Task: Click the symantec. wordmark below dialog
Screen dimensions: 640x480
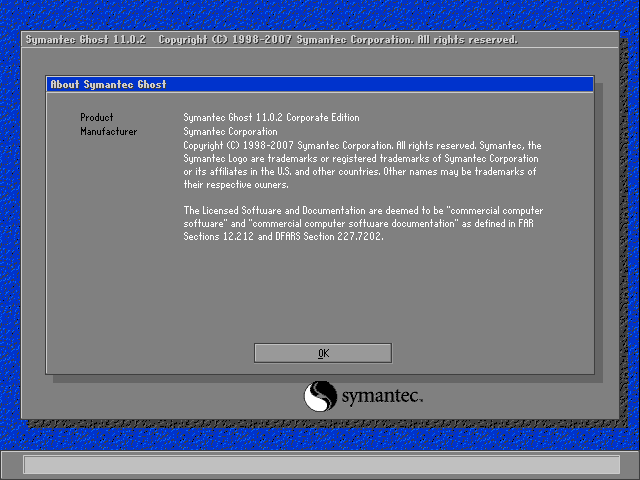Action: 382,396
